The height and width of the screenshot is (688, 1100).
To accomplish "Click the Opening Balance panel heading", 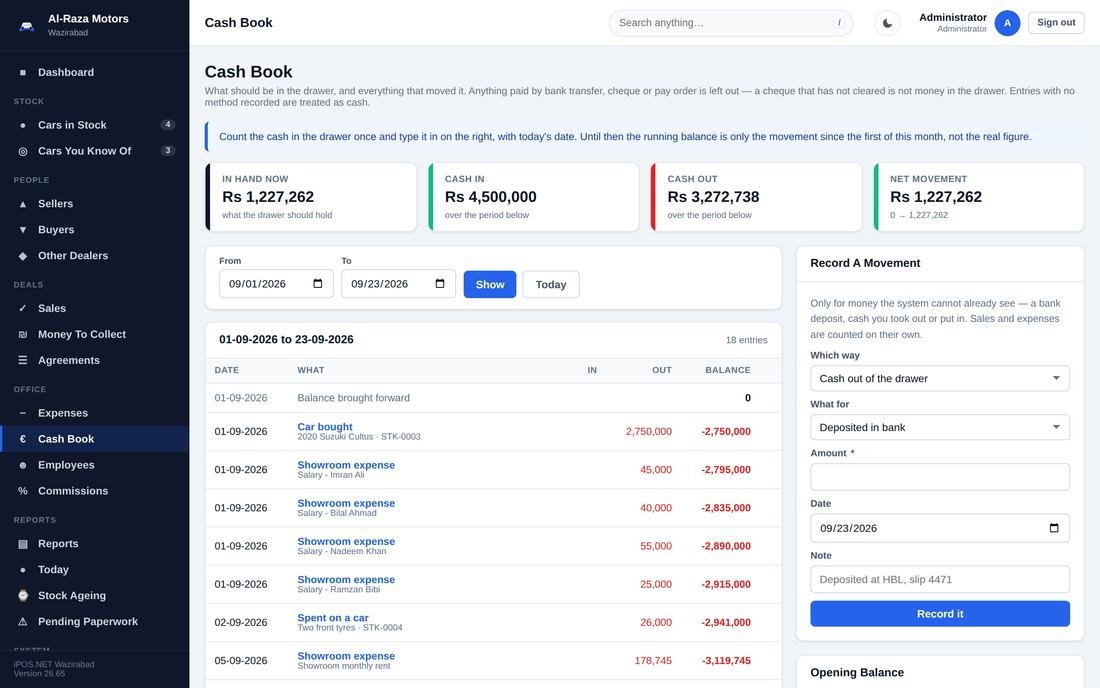I will 857,672.
